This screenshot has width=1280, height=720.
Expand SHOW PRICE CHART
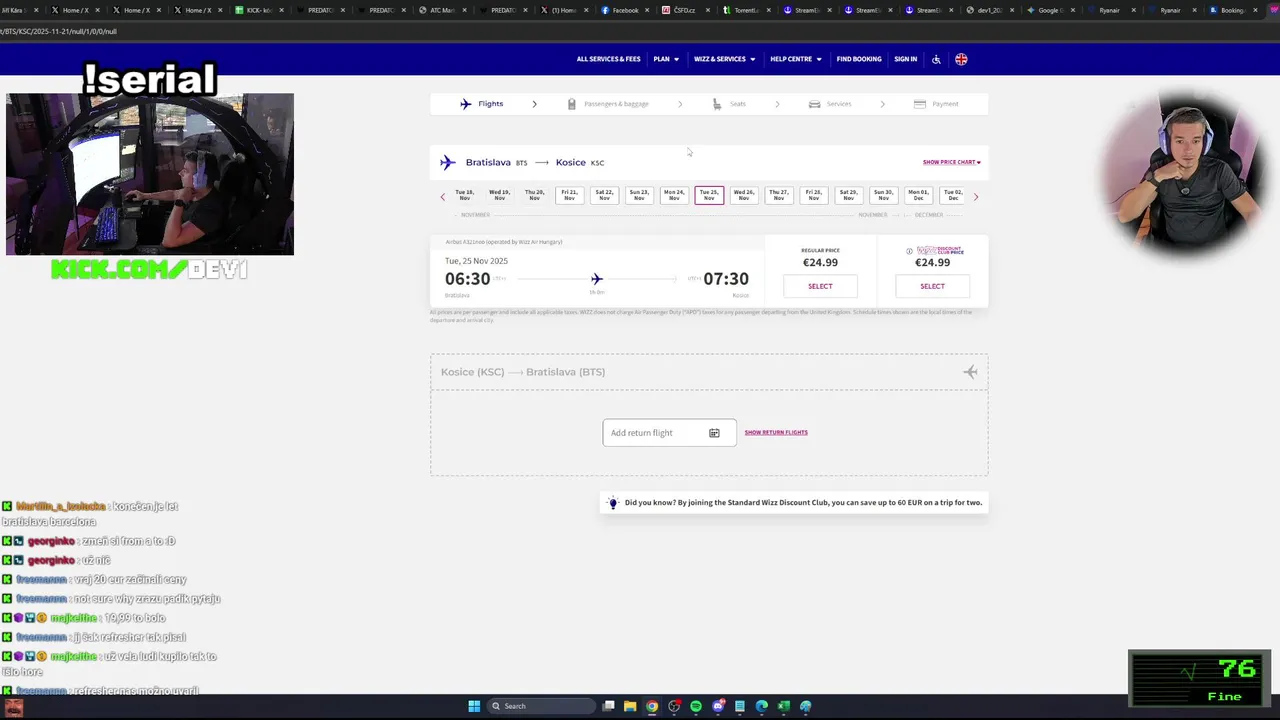pos(951,162)
